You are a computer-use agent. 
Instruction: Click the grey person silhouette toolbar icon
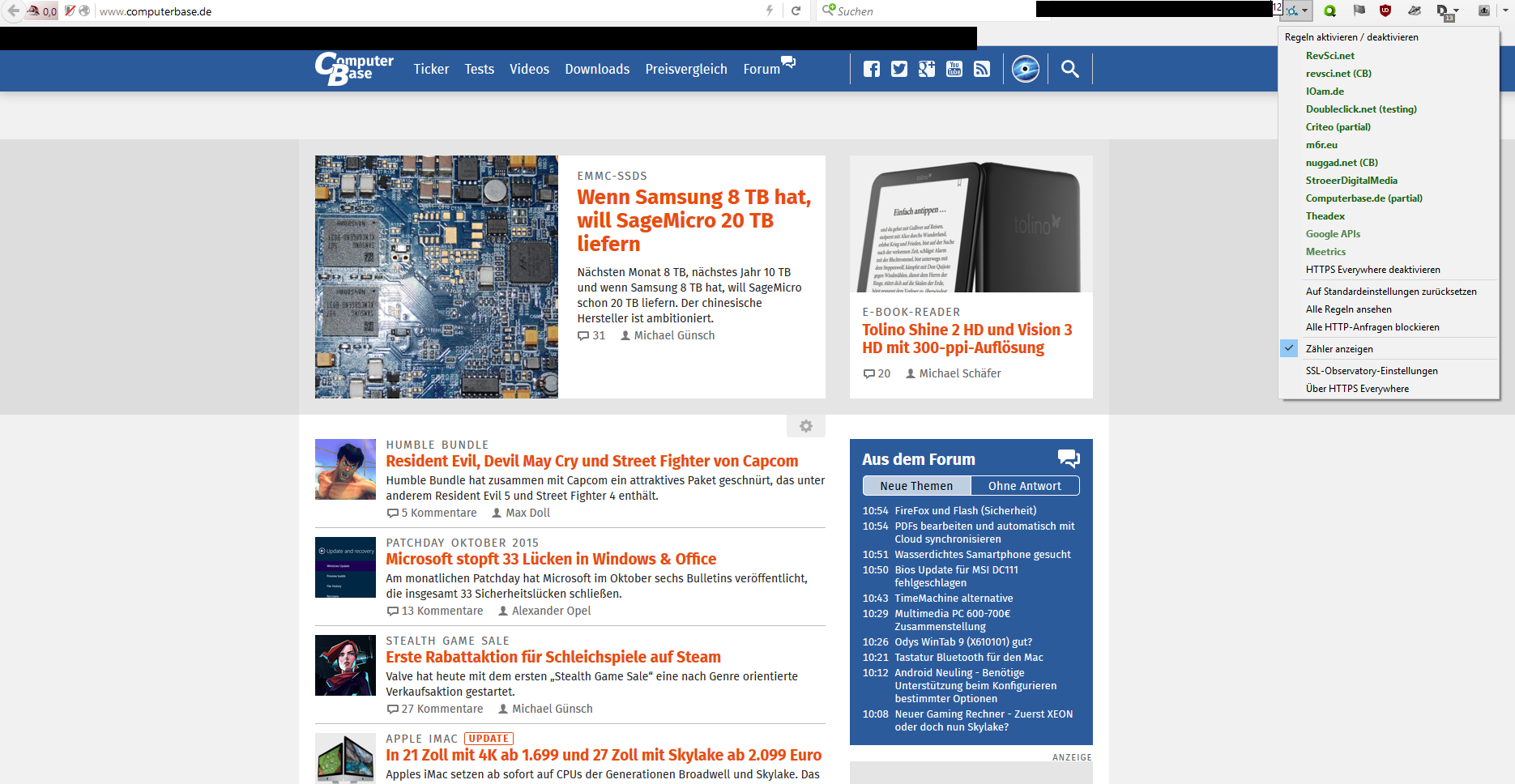pos(1483,11)
